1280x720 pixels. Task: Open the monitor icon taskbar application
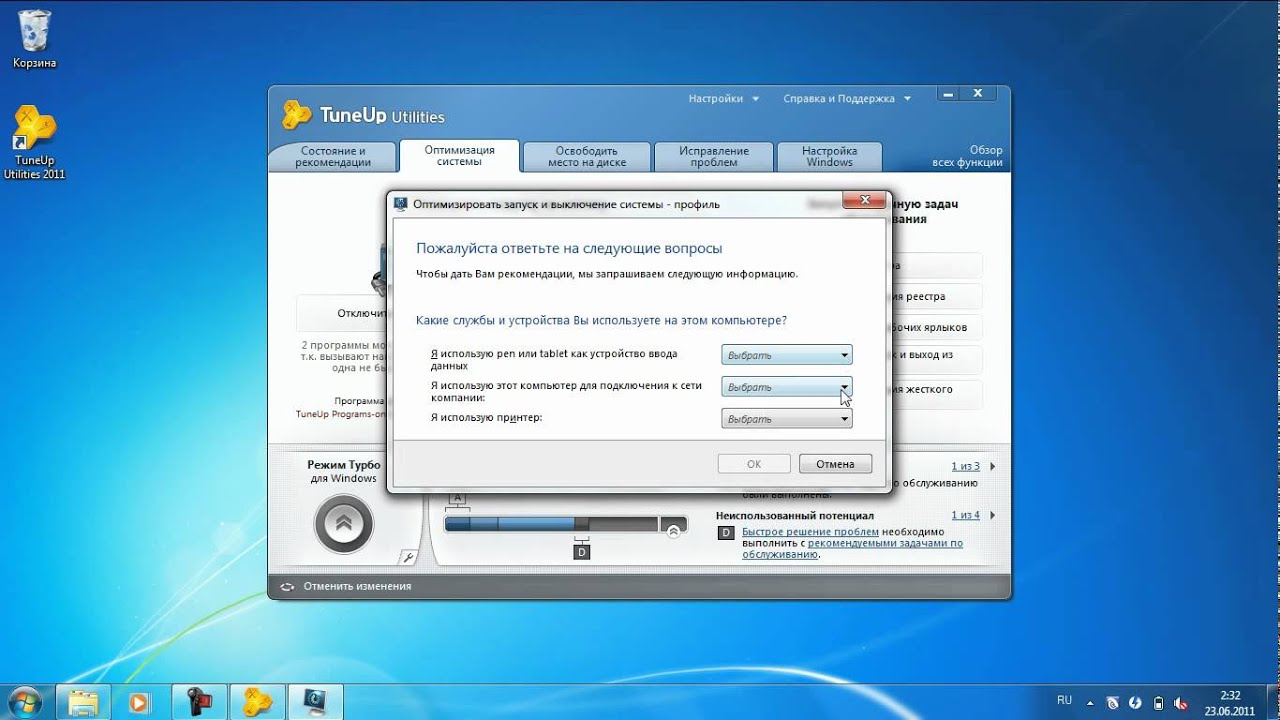pos(316,702)
